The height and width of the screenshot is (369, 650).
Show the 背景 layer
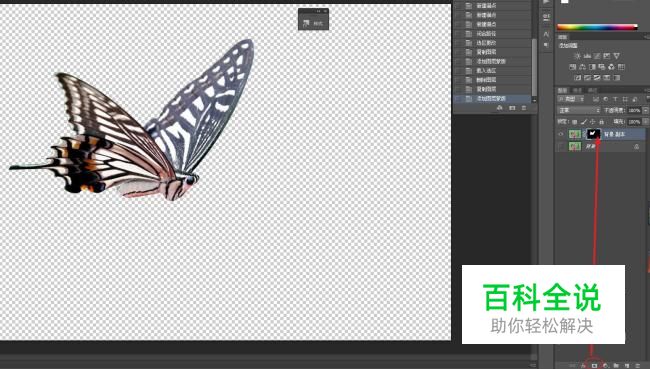point(561,146)
